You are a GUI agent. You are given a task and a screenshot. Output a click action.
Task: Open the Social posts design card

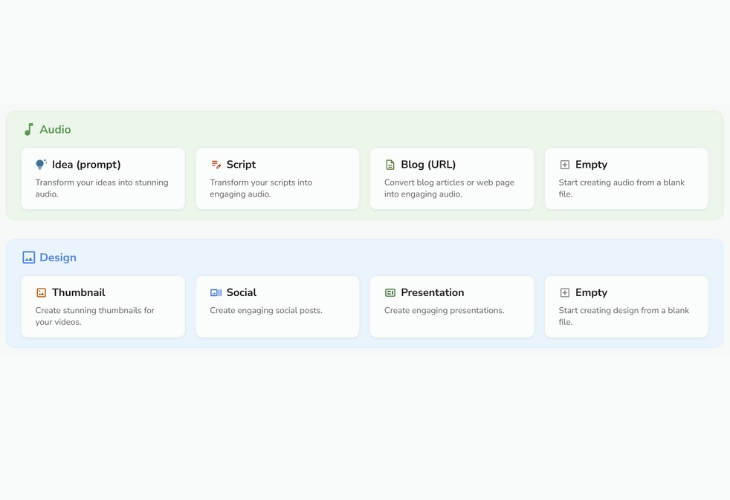(x=277, y=306)
